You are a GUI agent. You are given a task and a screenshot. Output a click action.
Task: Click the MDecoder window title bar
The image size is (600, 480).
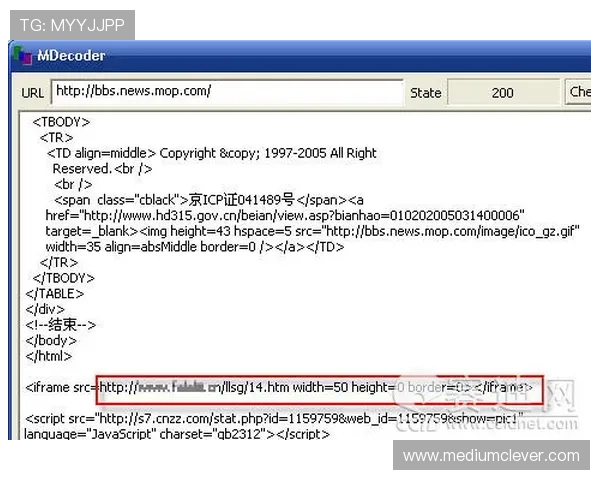tap(300, 56)
